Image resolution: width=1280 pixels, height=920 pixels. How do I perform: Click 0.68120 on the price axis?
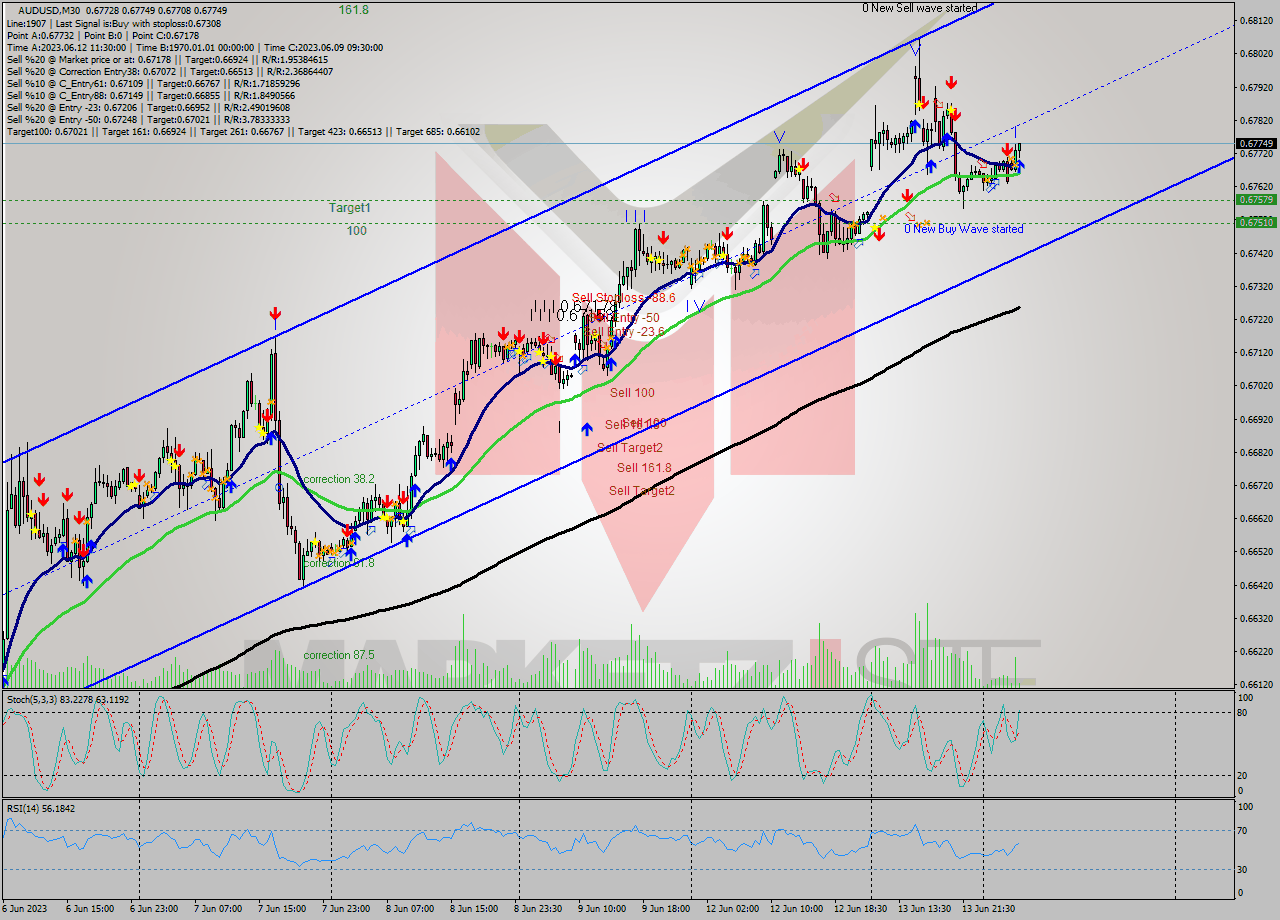(1256, 20)
